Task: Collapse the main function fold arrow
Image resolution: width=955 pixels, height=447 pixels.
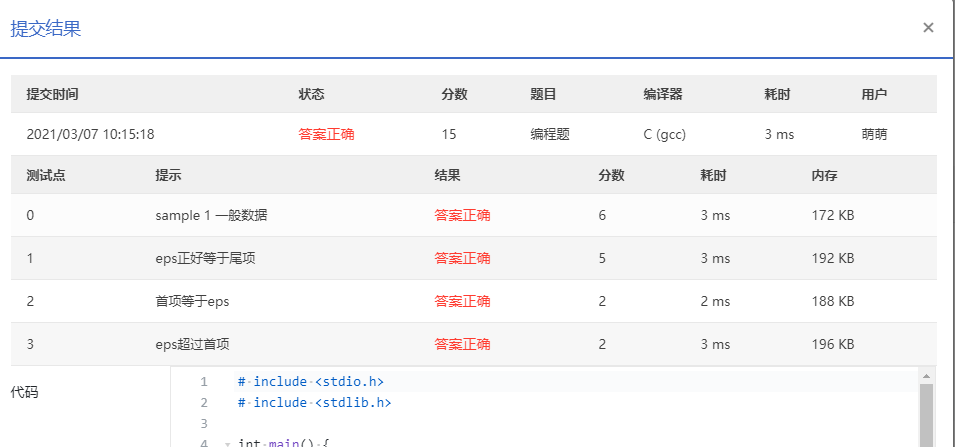Action: (x=227, y=444)
